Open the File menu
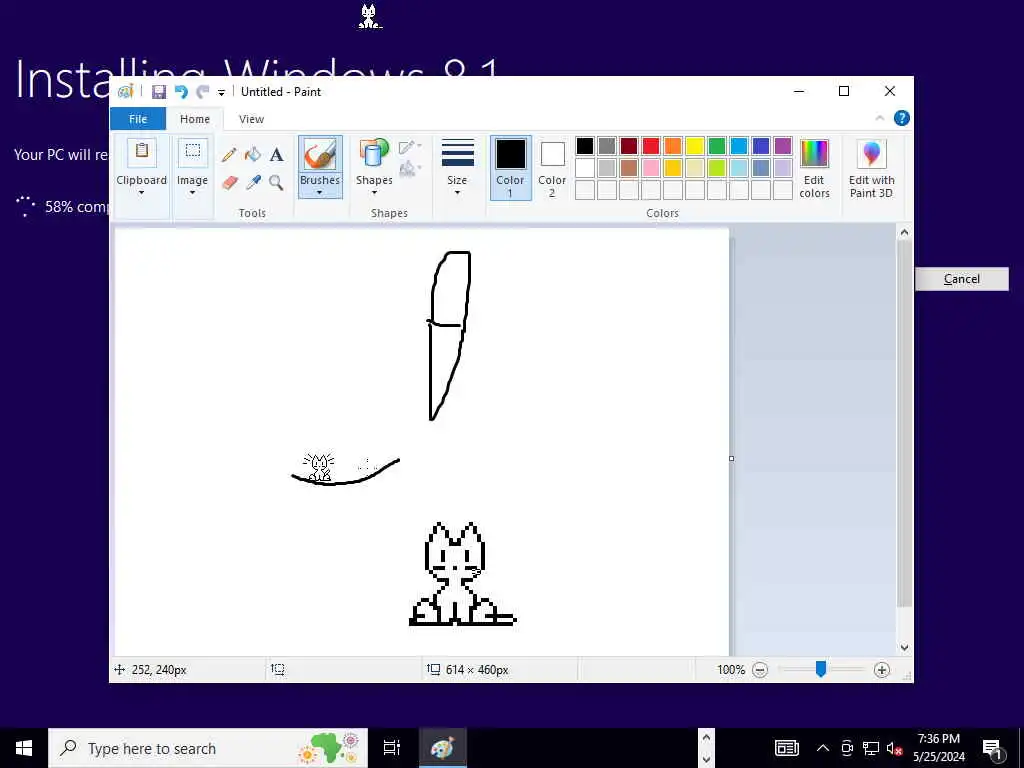The height and width of the screenshot is (768, 1024). (x=138, y=119)
